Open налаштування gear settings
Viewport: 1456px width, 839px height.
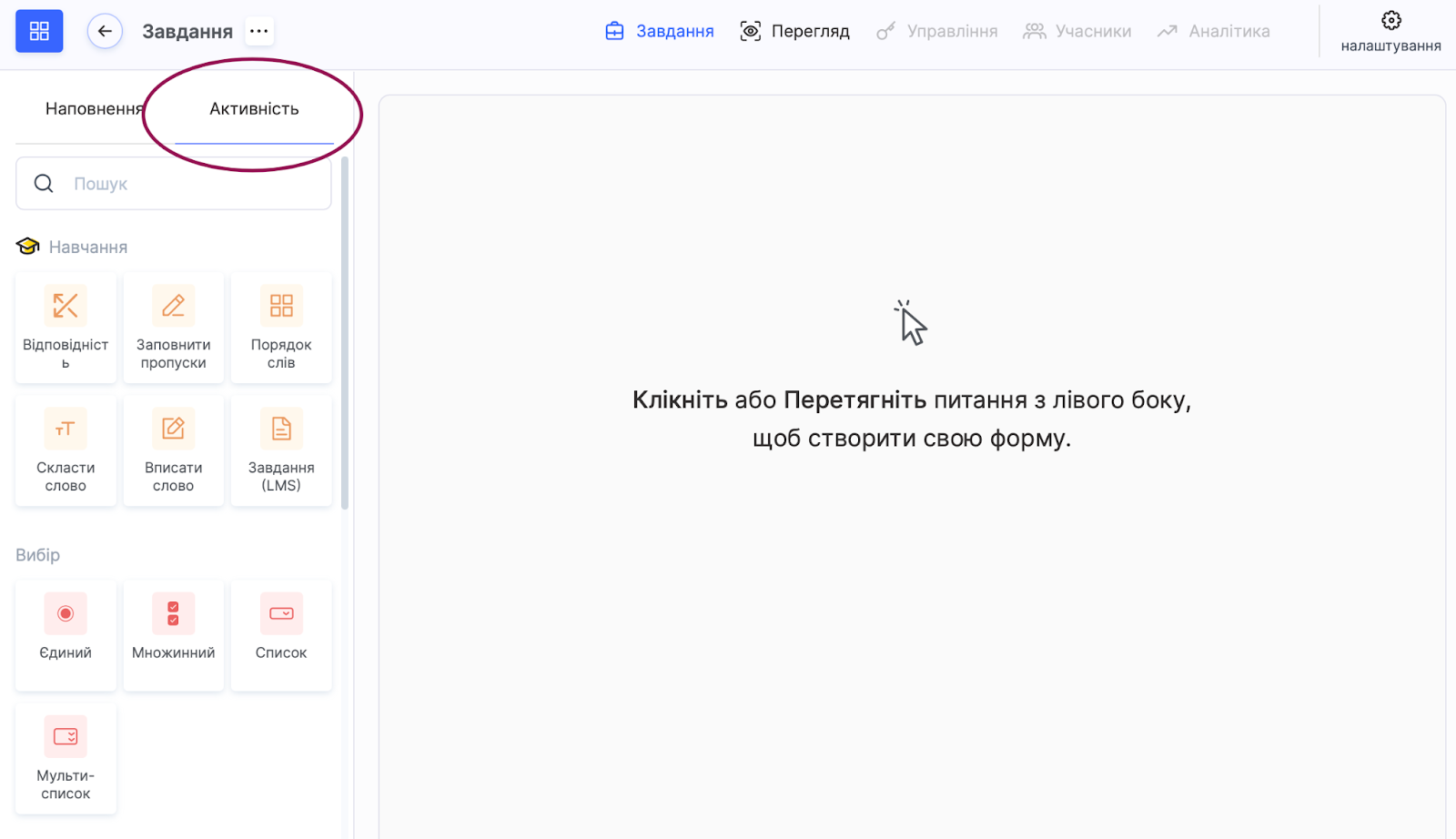click(1390, 31)
